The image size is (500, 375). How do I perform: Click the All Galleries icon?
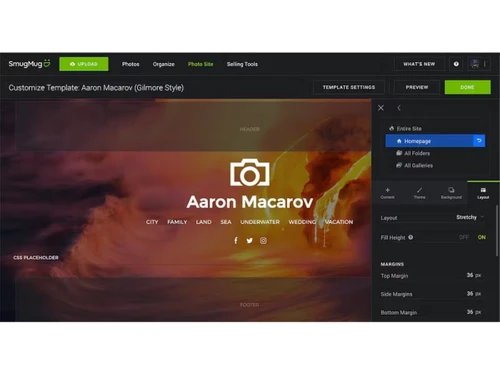(399, 165)
